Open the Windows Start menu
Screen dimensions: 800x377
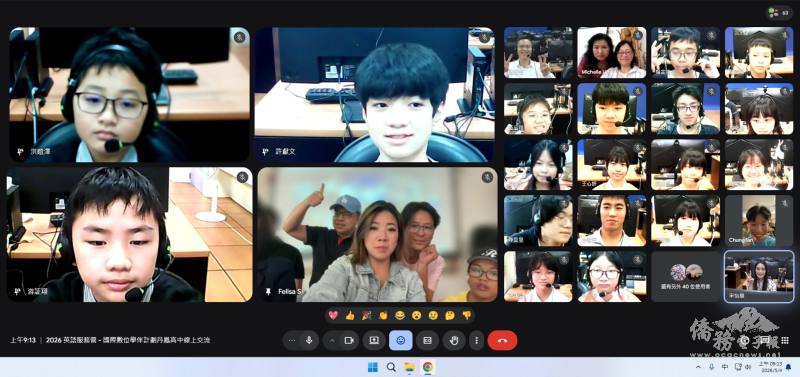tap(373, 367)
